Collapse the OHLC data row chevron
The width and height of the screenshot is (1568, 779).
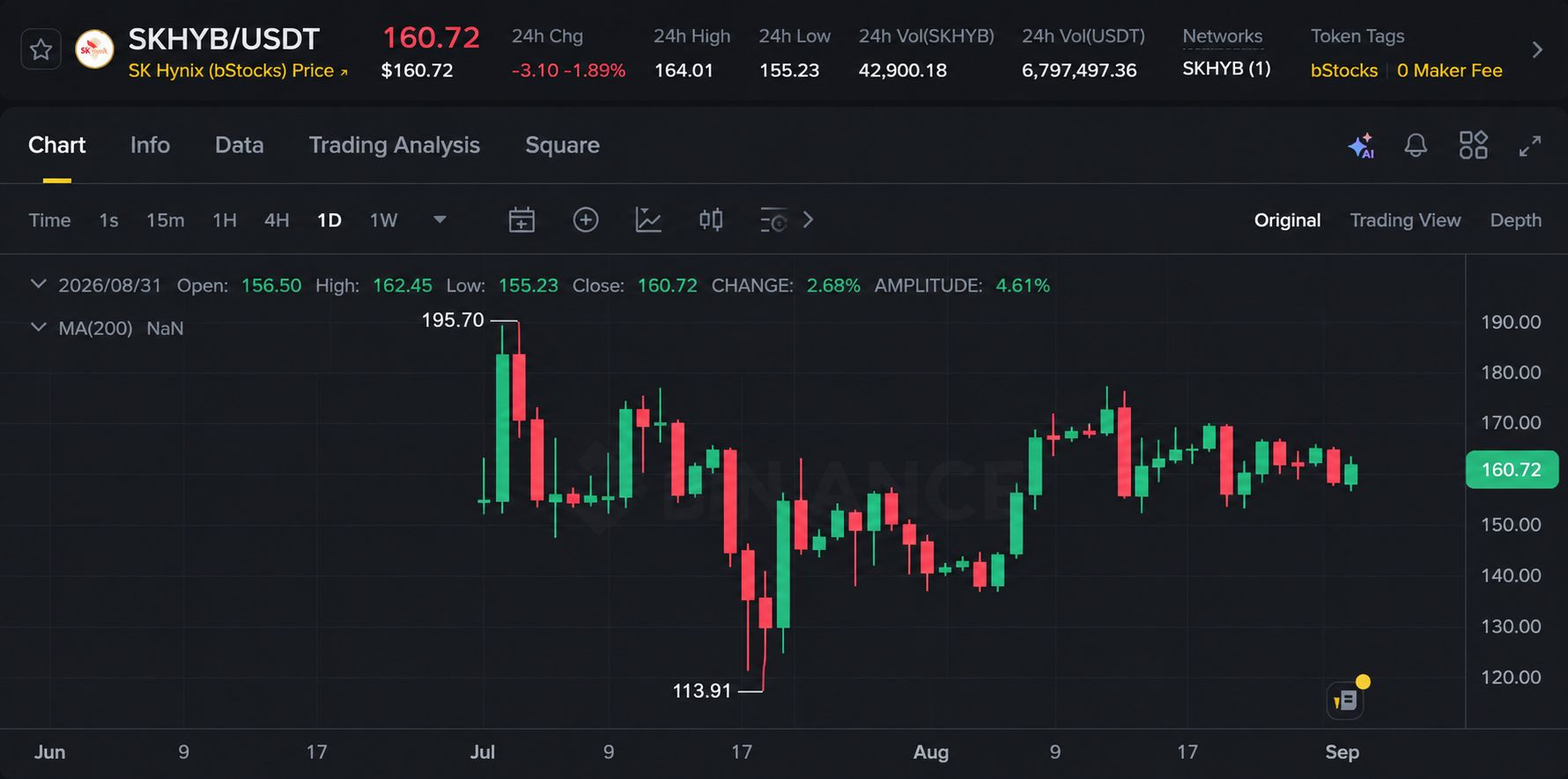38,285
